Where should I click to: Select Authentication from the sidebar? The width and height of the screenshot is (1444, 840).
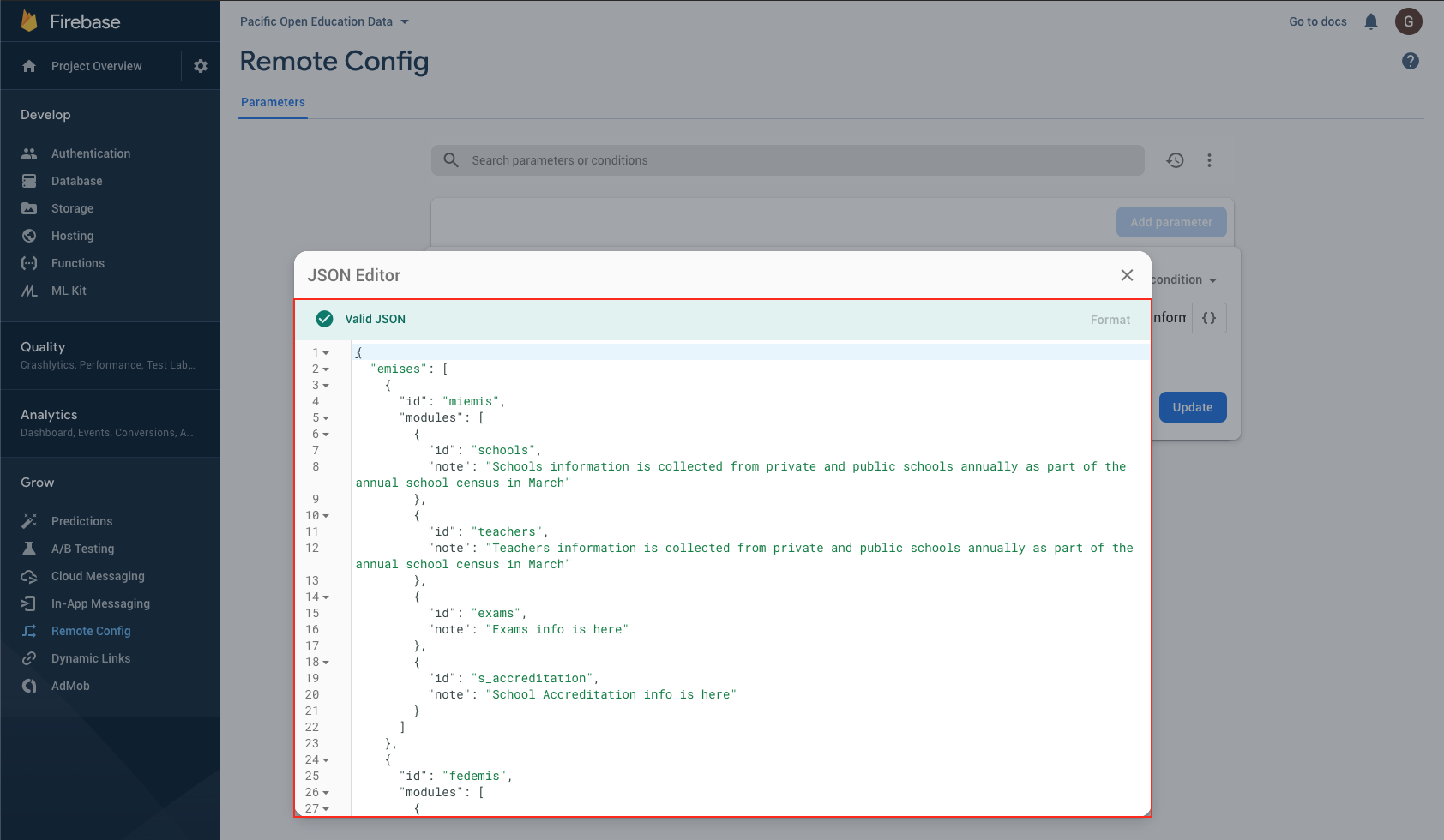click(91, 153)
